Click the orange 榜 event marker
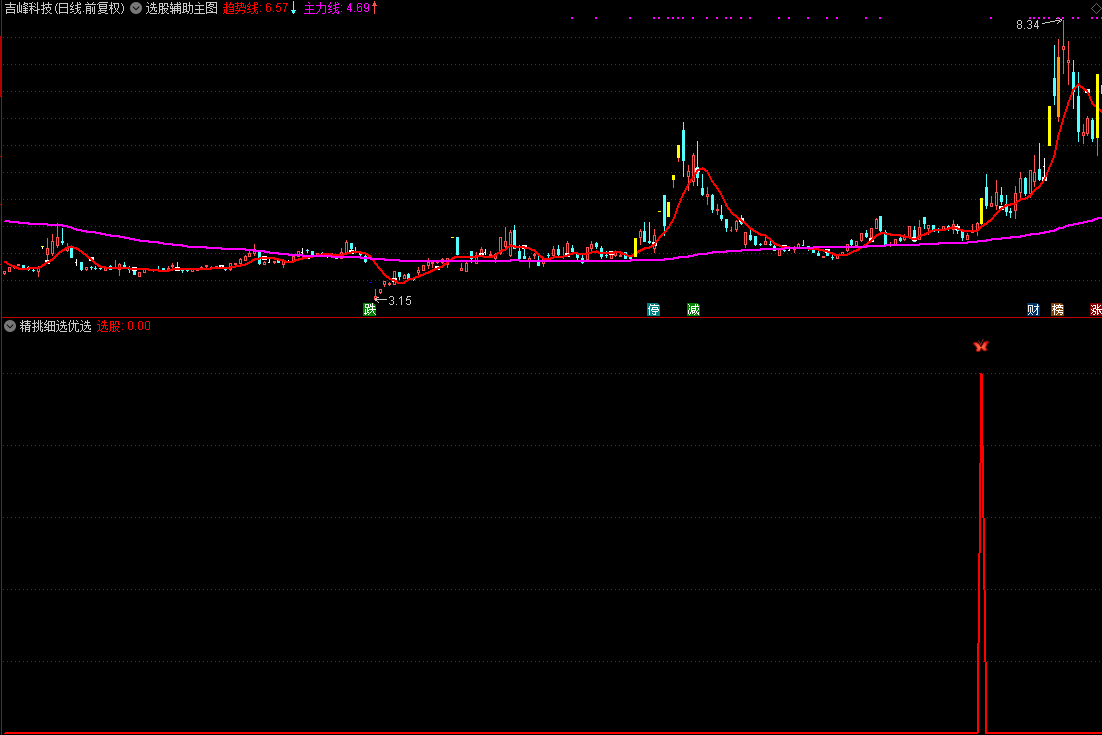1102x735 pixels. 1057,310
